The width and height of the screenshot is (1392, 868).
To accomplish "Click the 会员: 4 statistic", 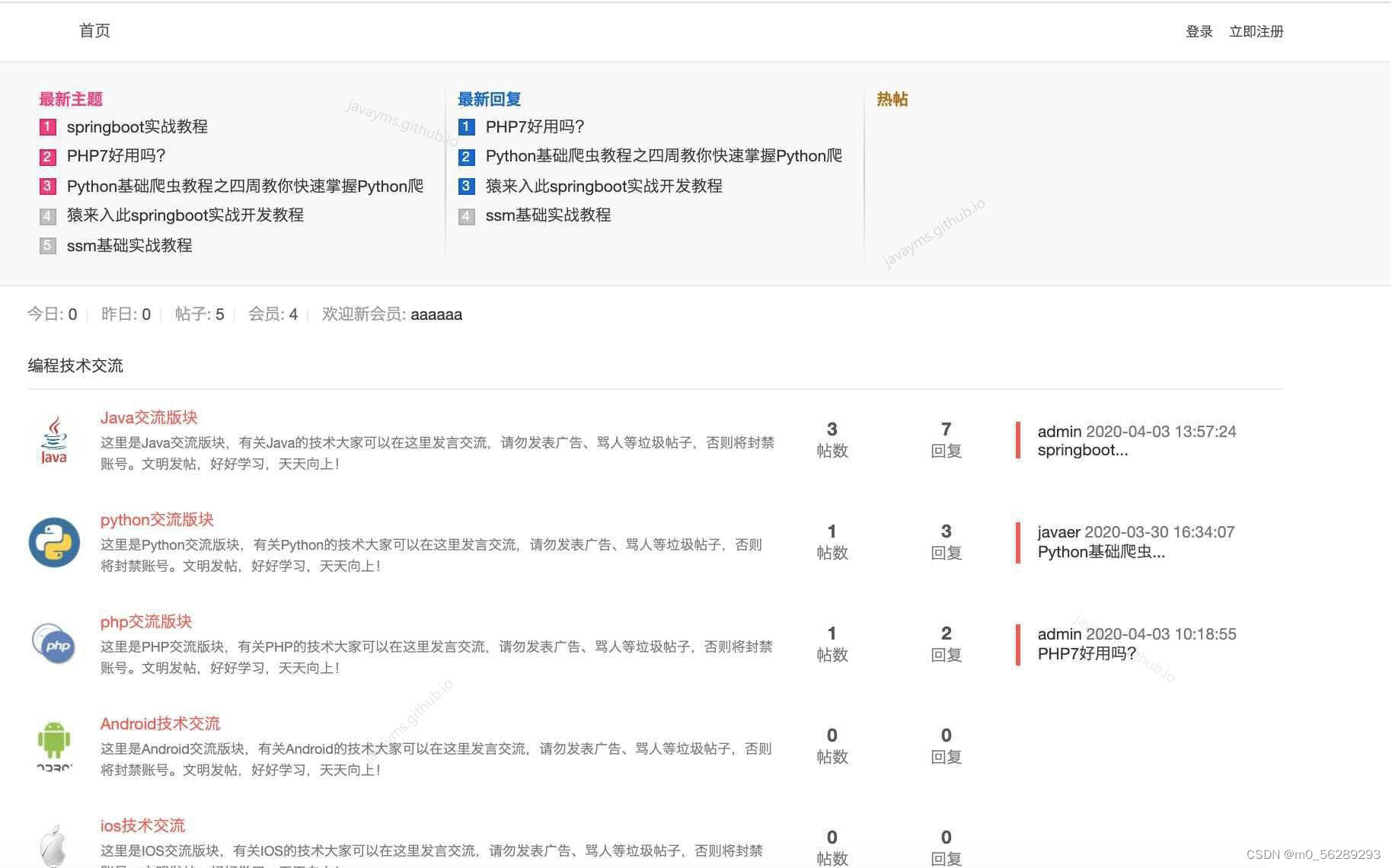I will 273,314.
